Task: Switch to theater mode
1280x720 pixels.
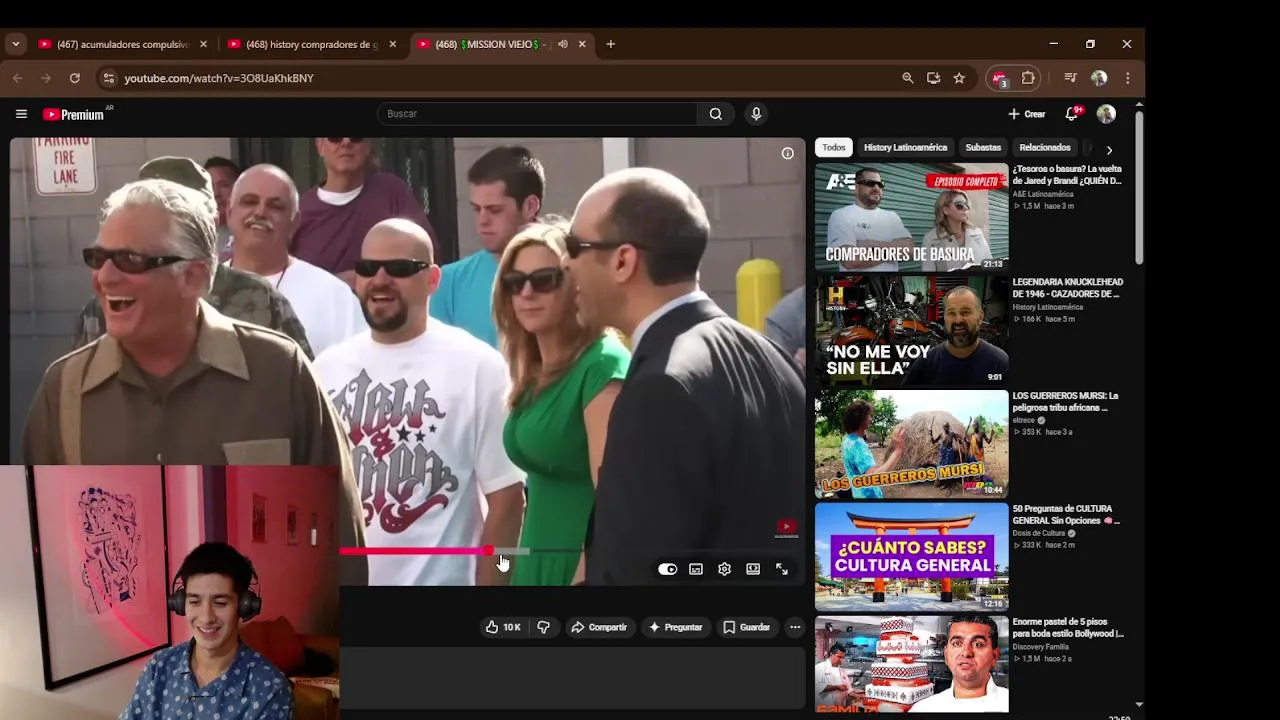Action: (753, 569)
